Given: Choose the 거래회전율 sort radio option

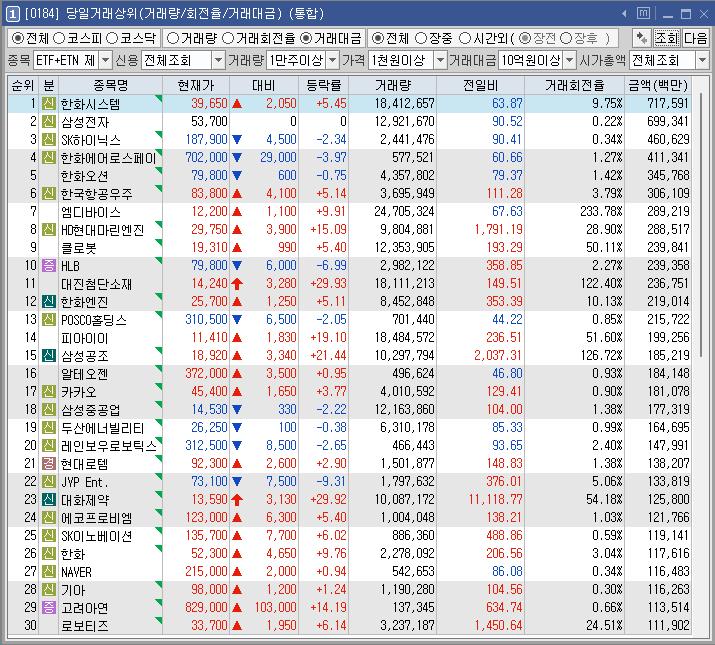Looking at the screenshot, I should [228, 38].
